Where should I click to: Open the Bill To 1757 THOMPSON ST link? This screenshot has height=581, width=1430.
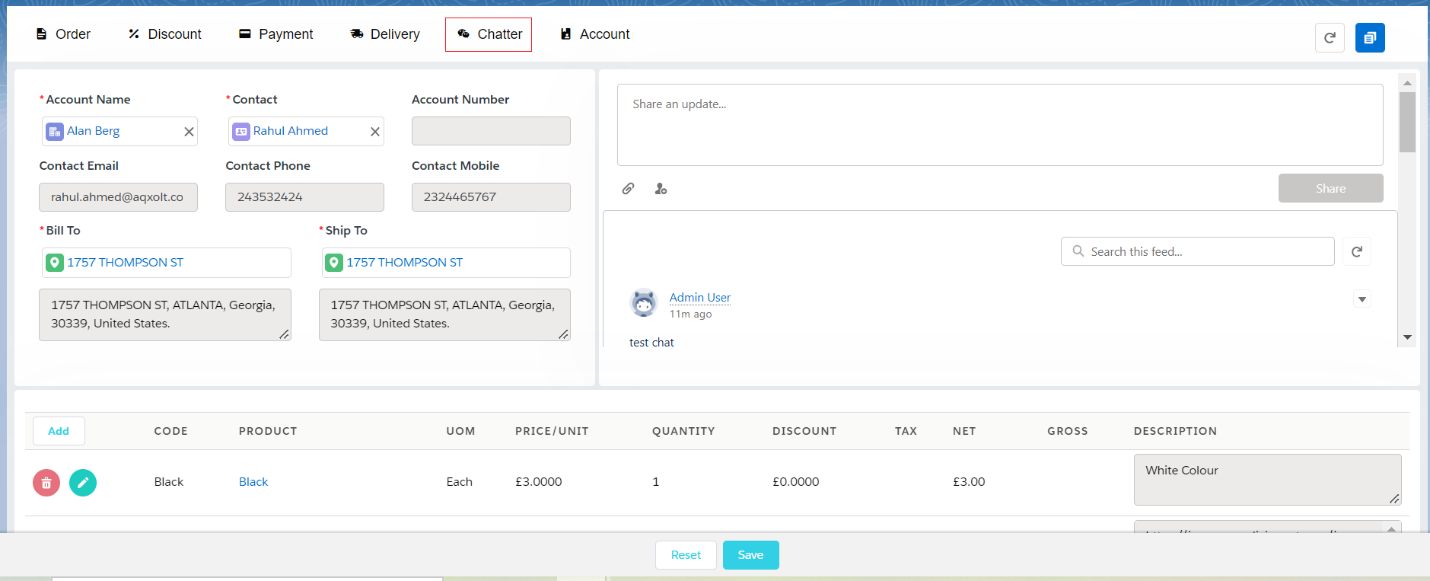[125, 263]
